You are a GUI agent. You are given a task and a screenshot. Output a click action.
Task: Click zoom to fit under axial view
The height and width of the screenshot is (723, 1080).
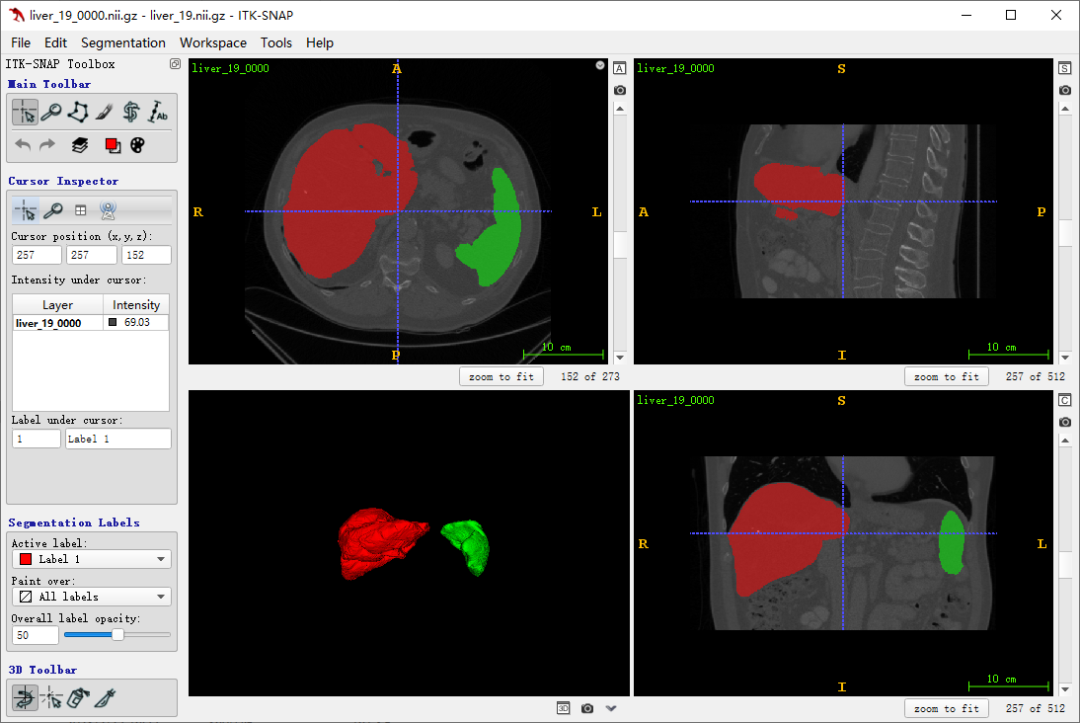501,377
